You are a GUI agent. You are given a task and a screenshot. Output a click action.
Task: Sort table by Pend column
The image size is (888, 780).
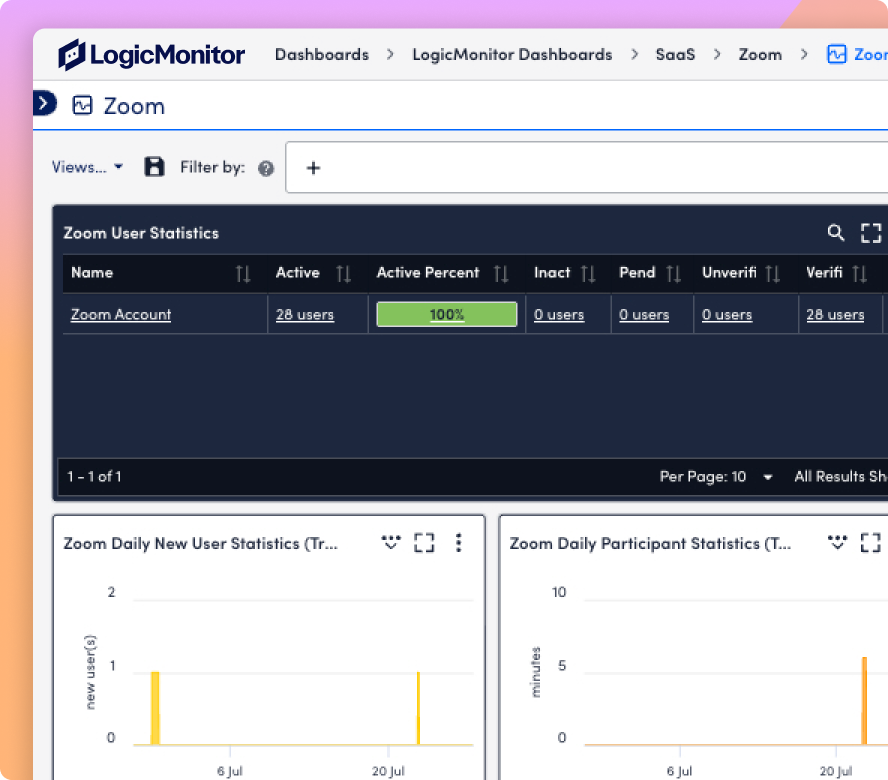[x=673, y=274]
